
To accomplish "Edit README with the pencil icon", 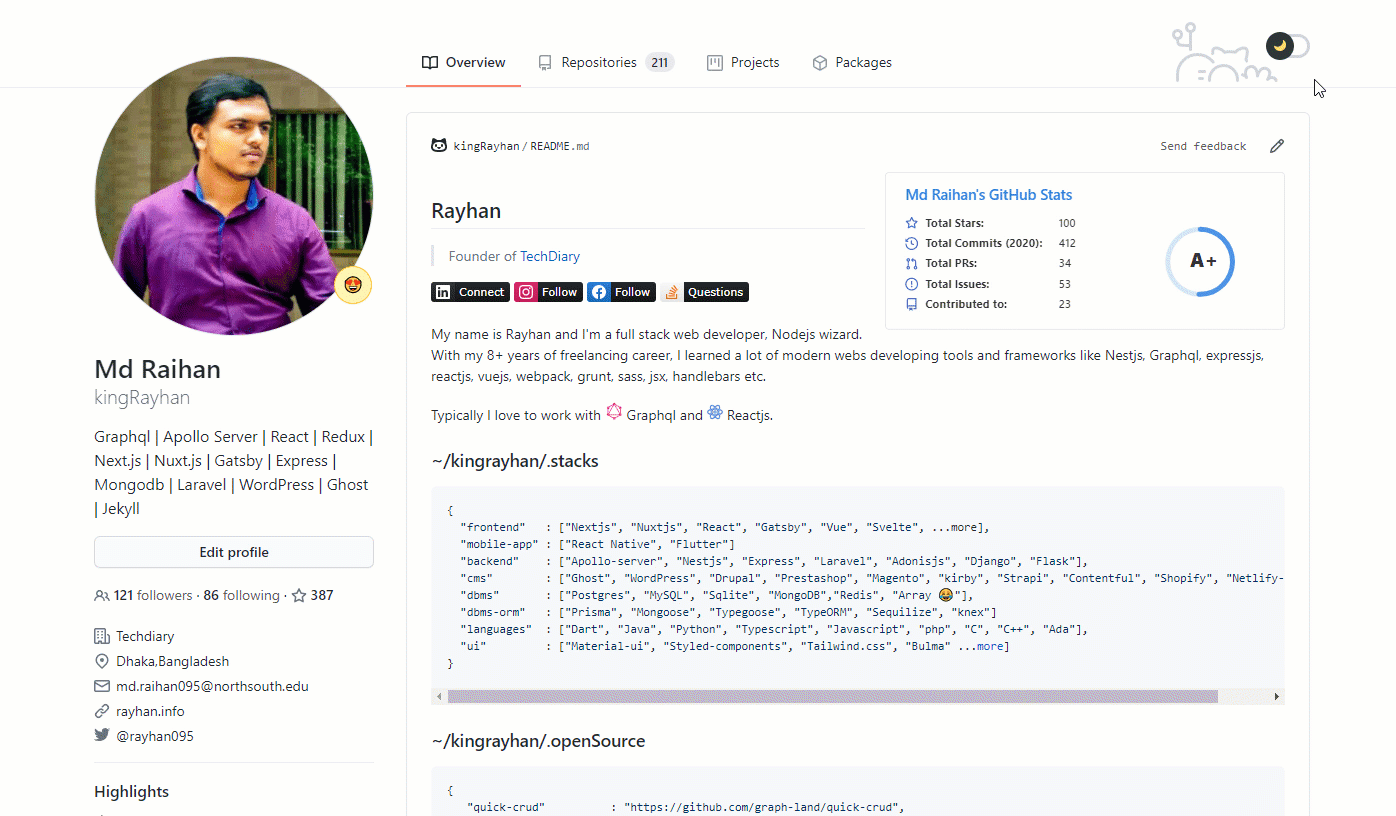I will [x=1277, y=146].
